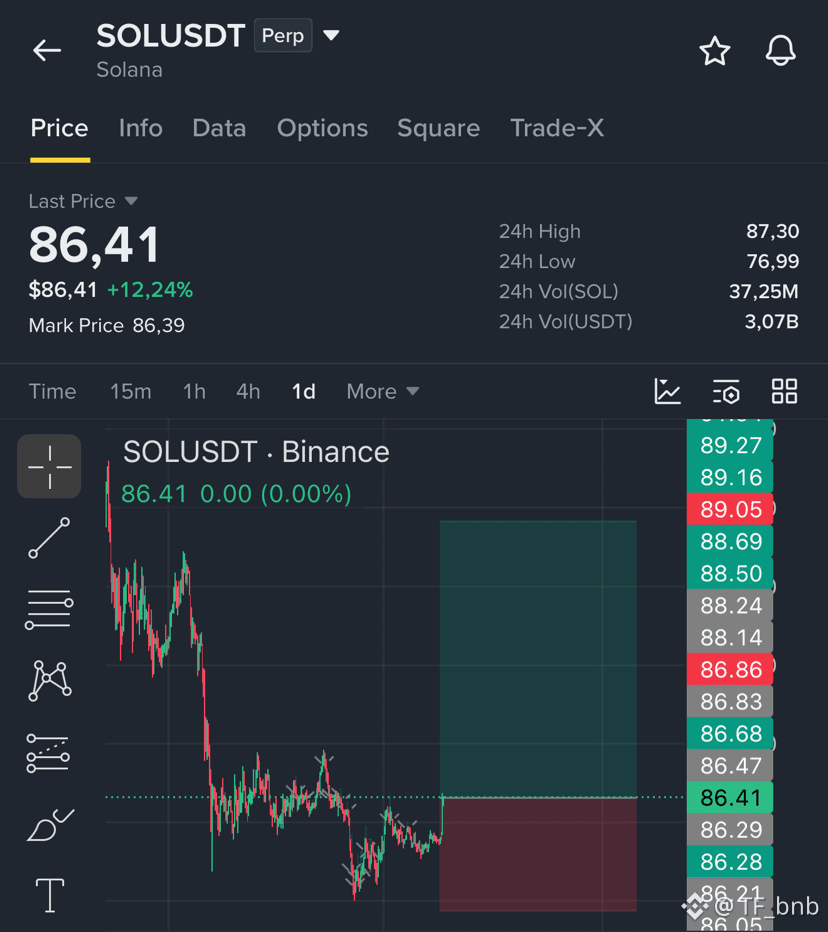This screenshot has height=932, width=828.
Task: Click the Perp contract type badge
Action: click(283, 36)
